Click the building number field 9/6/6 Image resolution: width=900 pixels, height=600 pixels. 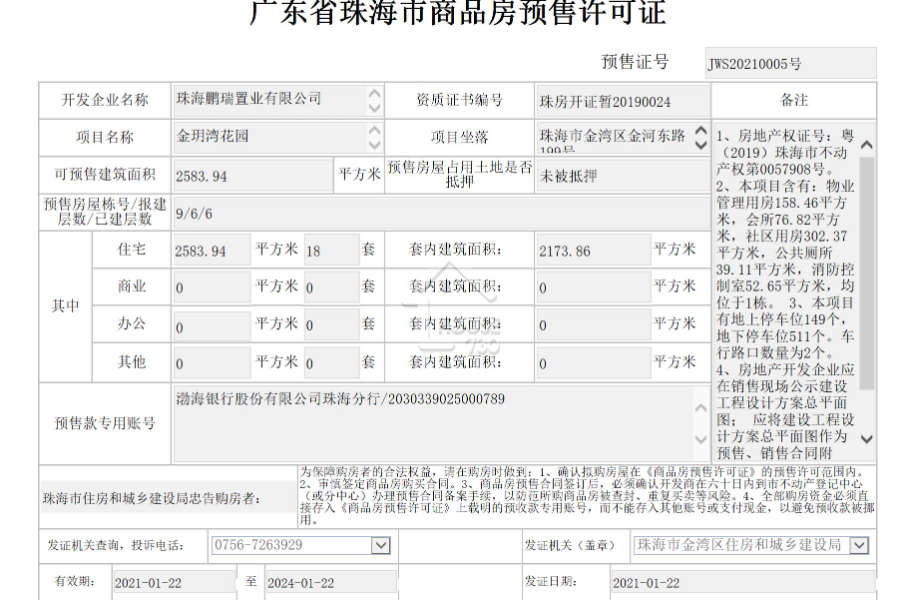coord(440,214)
